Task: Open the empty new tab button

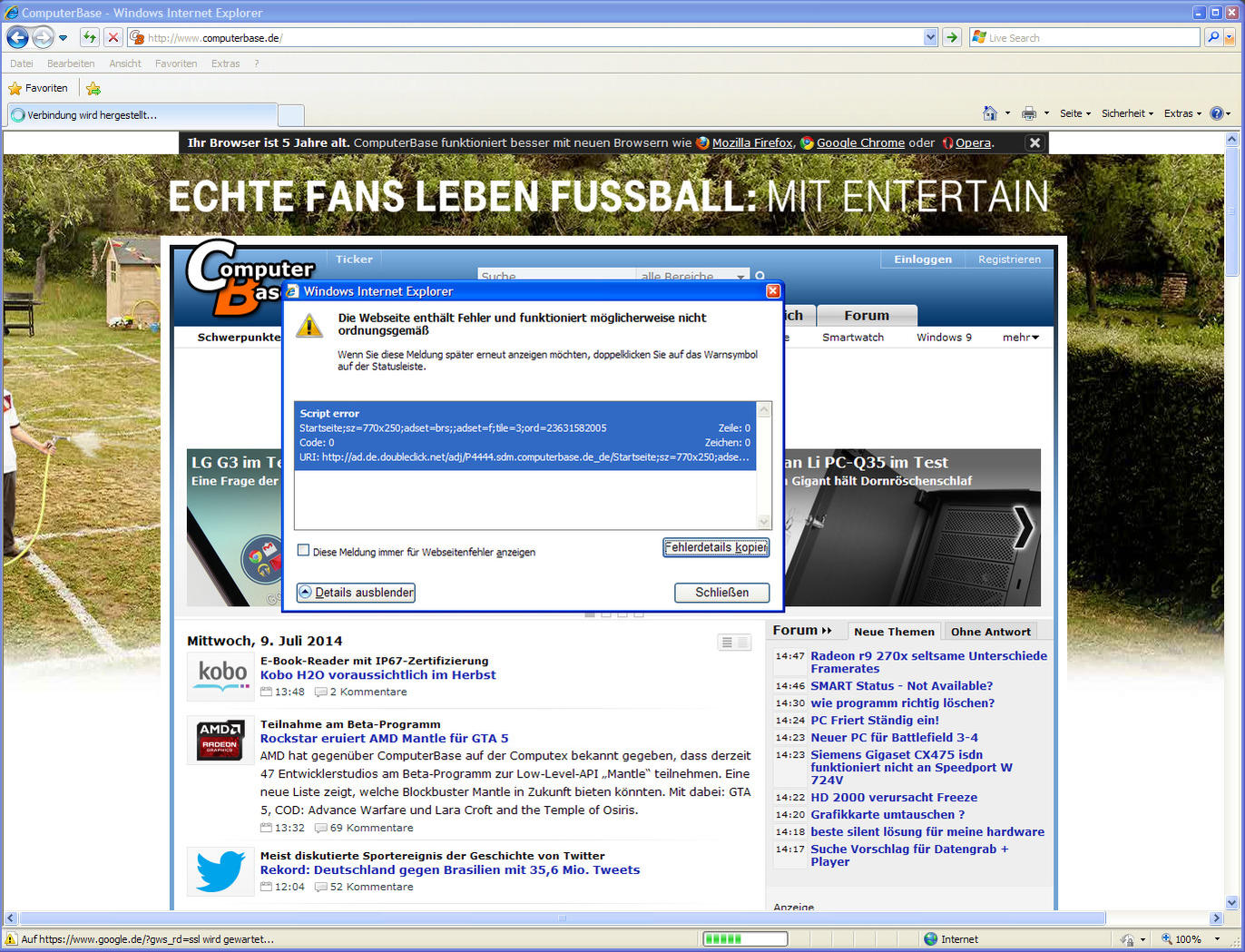Action: click(290, 115)
